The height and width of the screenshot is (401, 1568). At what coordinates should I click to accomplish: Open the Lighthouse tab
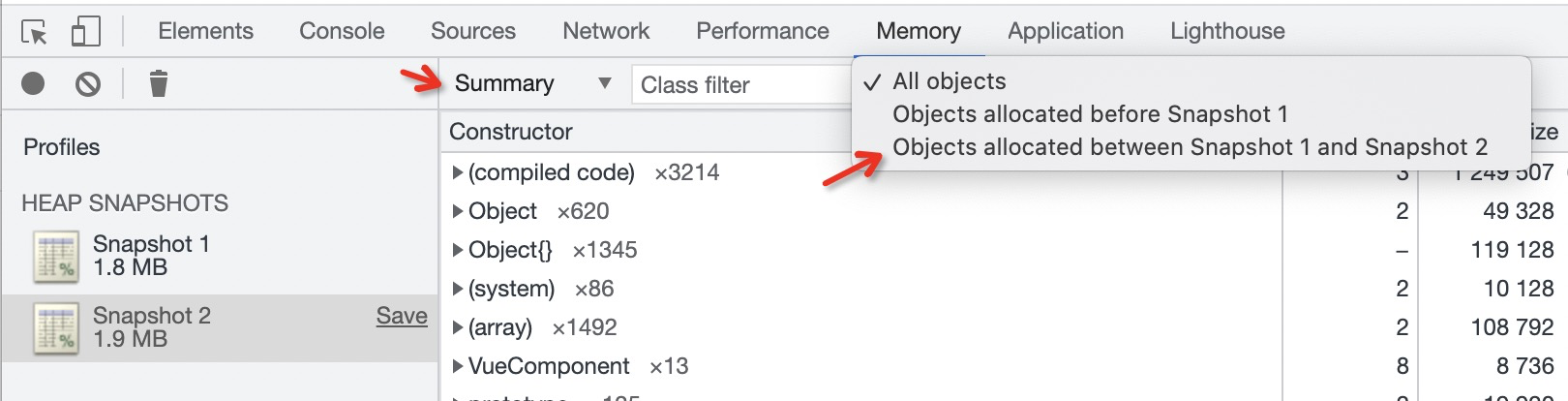pos(1227,31)
